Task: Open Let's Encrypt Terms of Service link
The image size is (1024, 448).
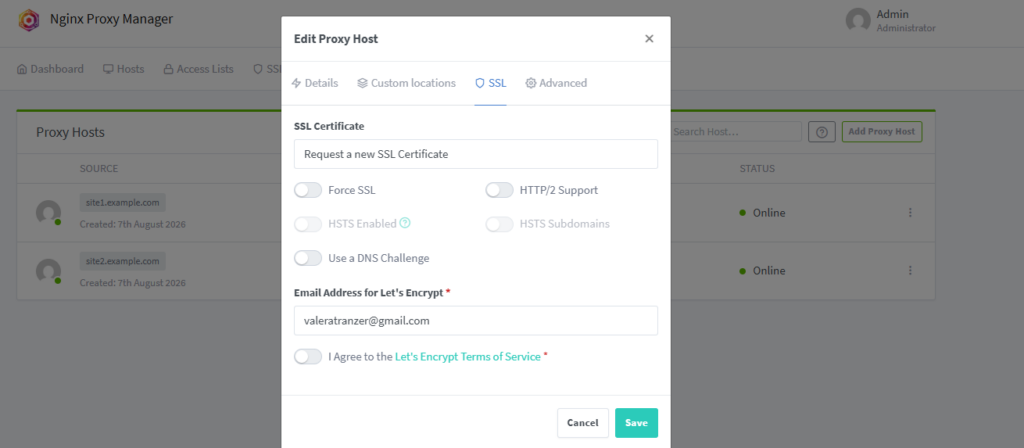Action: 468,357
